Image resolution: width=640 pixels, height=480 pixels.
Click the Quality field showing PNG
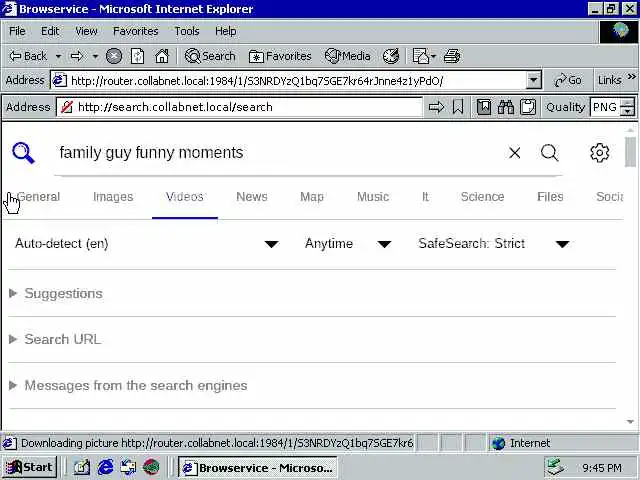click(605, 107)
